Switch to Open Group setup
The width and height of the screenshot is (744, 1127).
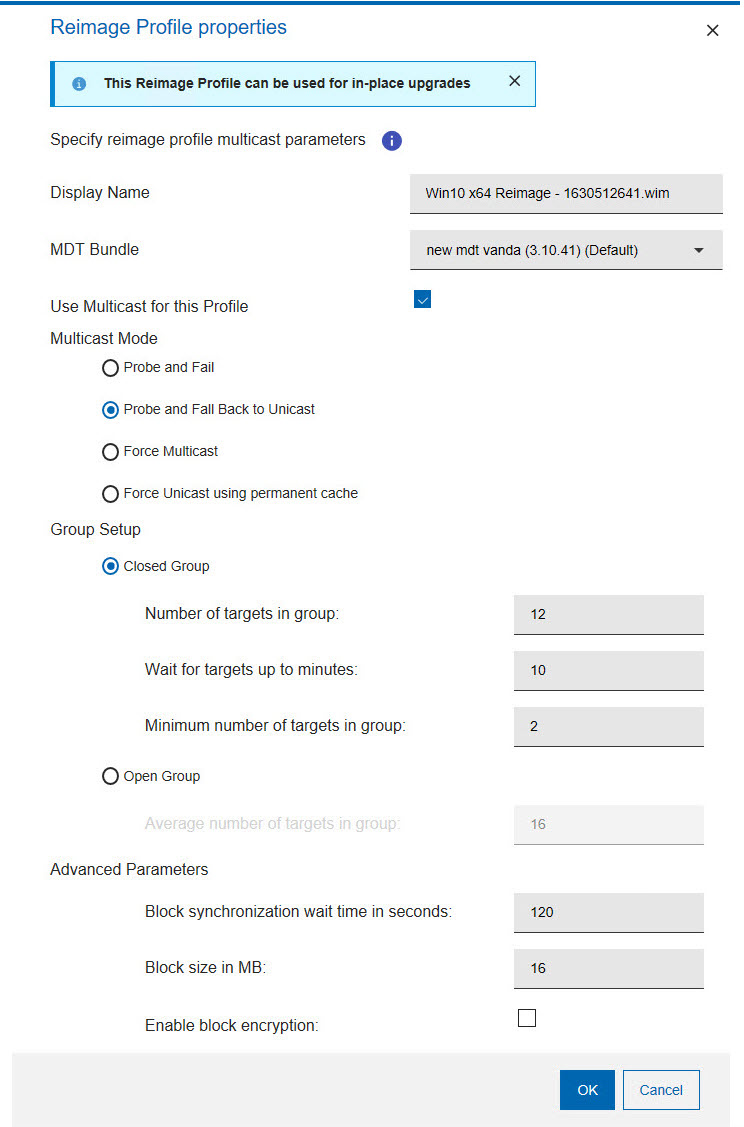pos(111,777)
